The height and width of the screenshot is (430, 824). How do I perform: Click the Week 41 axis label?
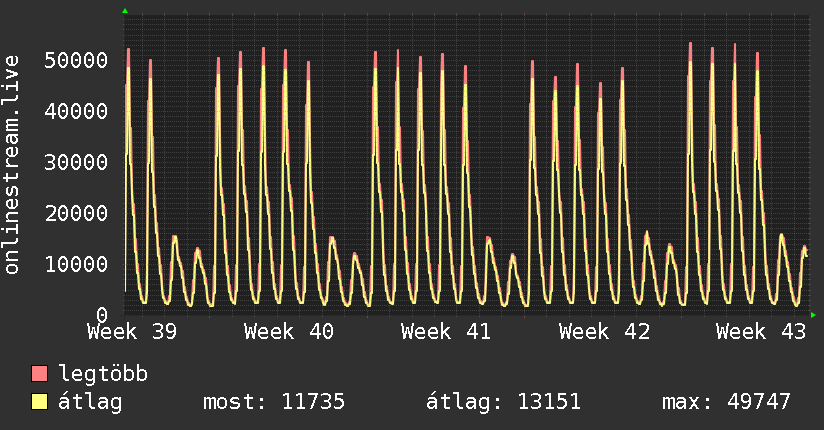pos(446,332)
